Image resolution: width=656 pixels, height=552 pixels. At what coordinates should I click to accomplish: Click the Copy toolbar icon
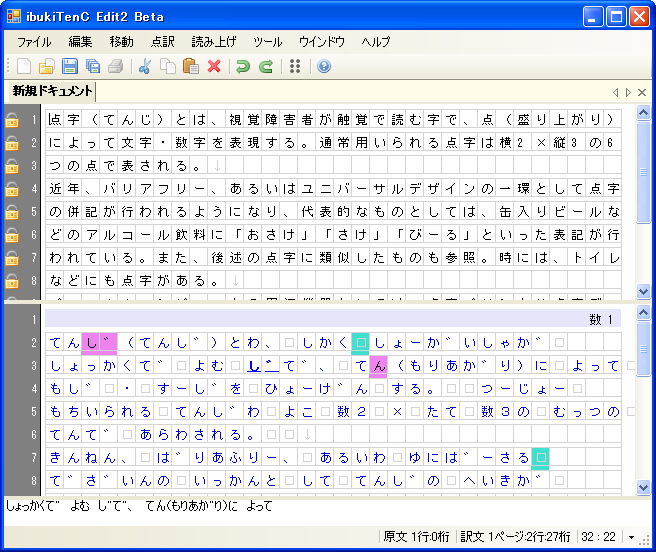click(x=168, y=66)
